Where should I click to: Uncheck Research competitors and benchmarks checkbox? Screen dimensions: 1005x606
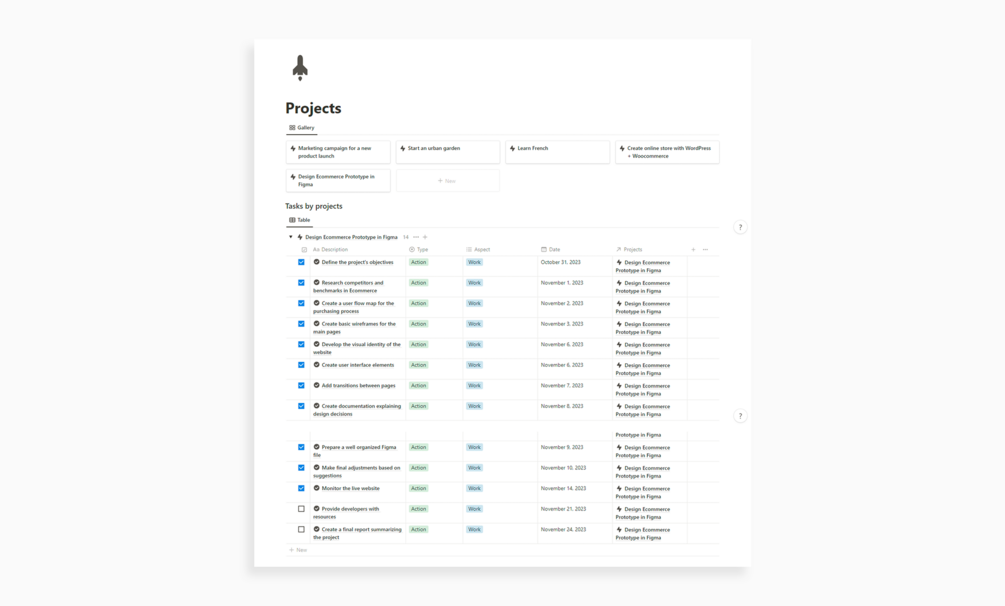(301, 283)
